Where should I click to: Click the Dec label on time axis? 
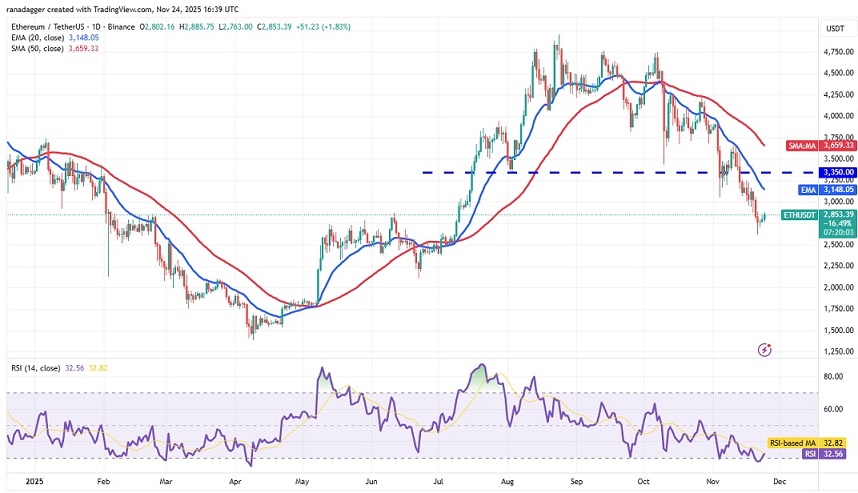point(778,479)
